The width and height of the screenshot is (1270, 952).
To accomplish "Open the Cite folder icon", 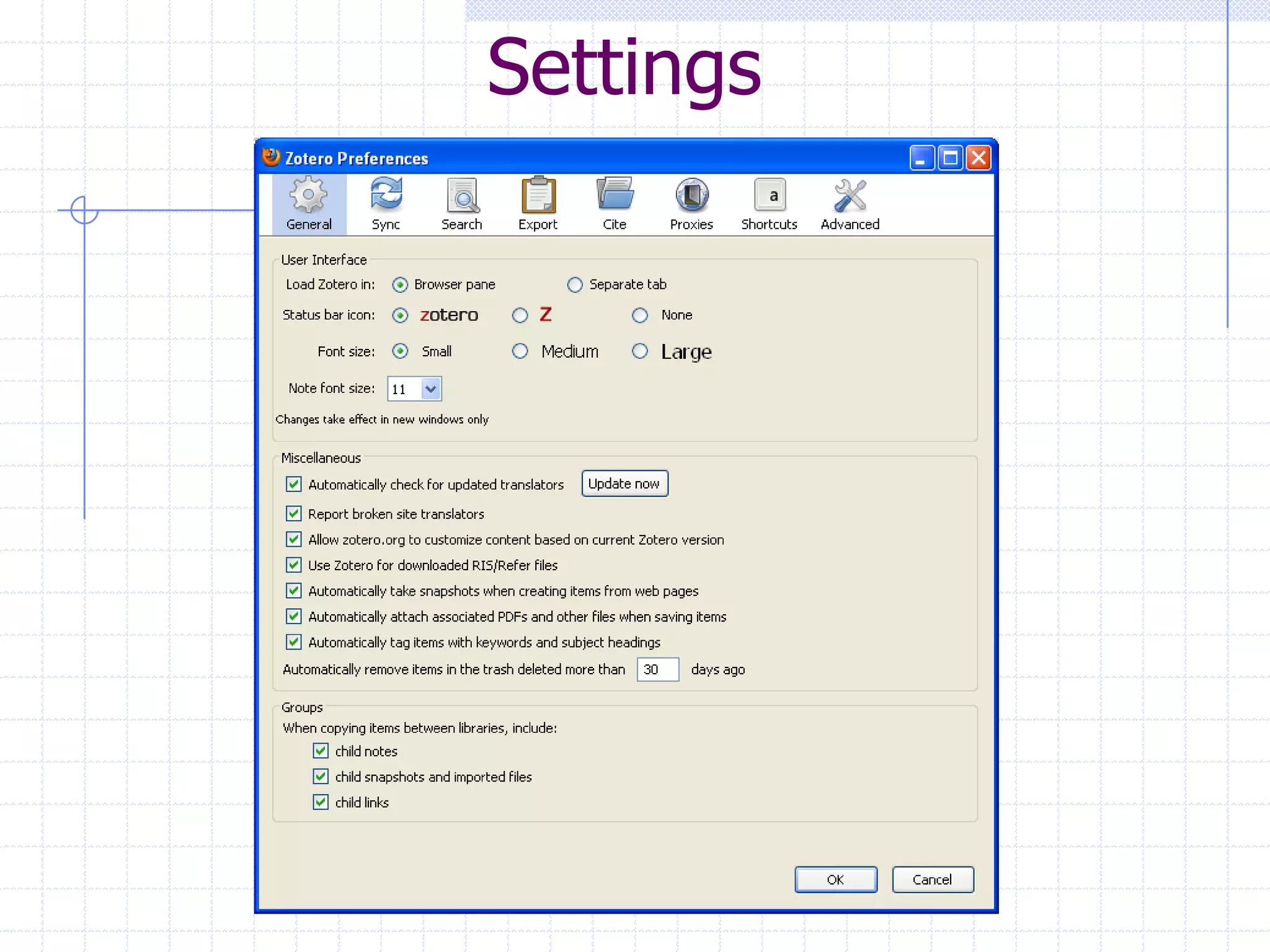I will (x=615, y=195).
